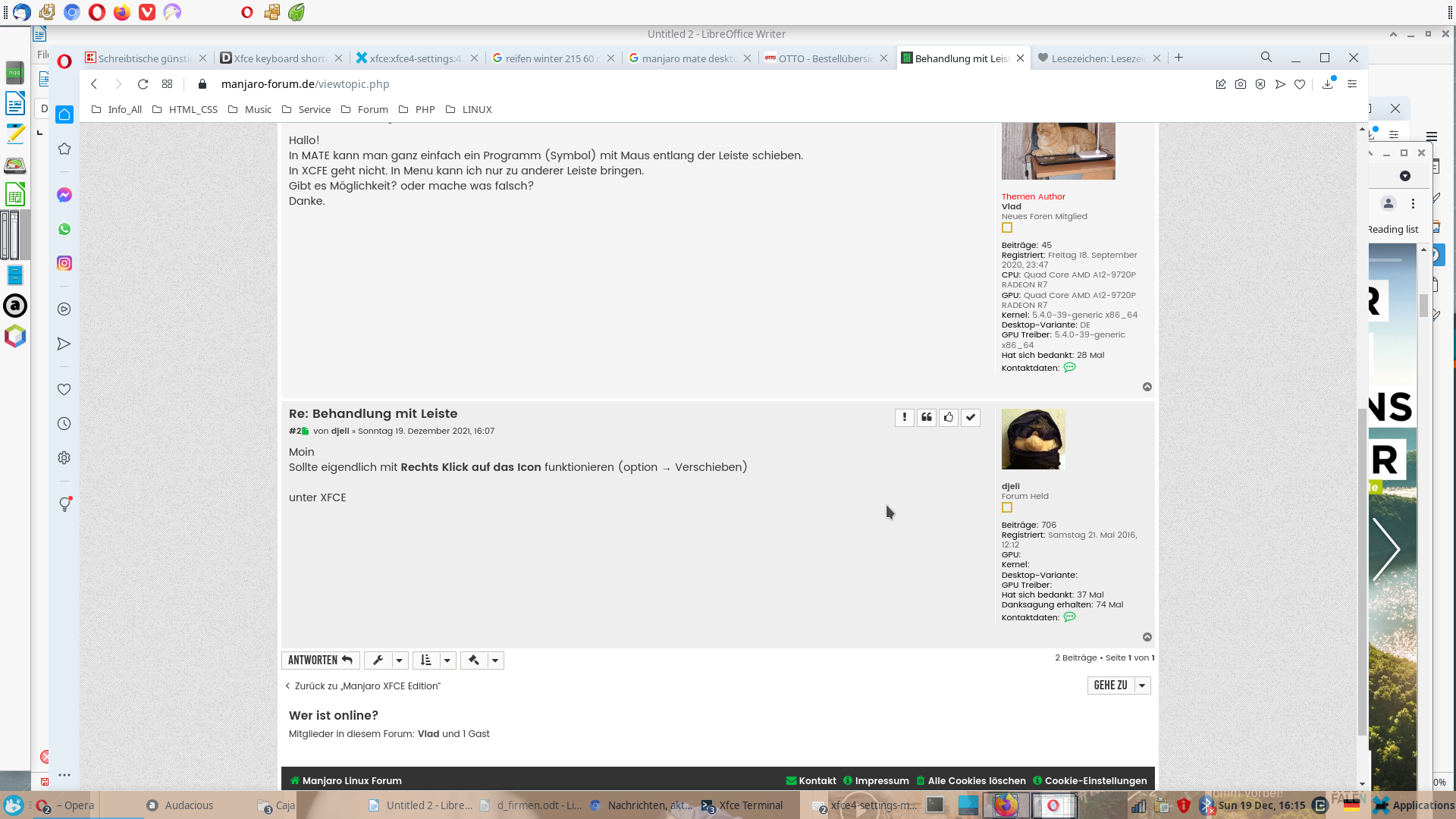
Task: Open WhatsApp in Opera sidebar
Action: 64,229
